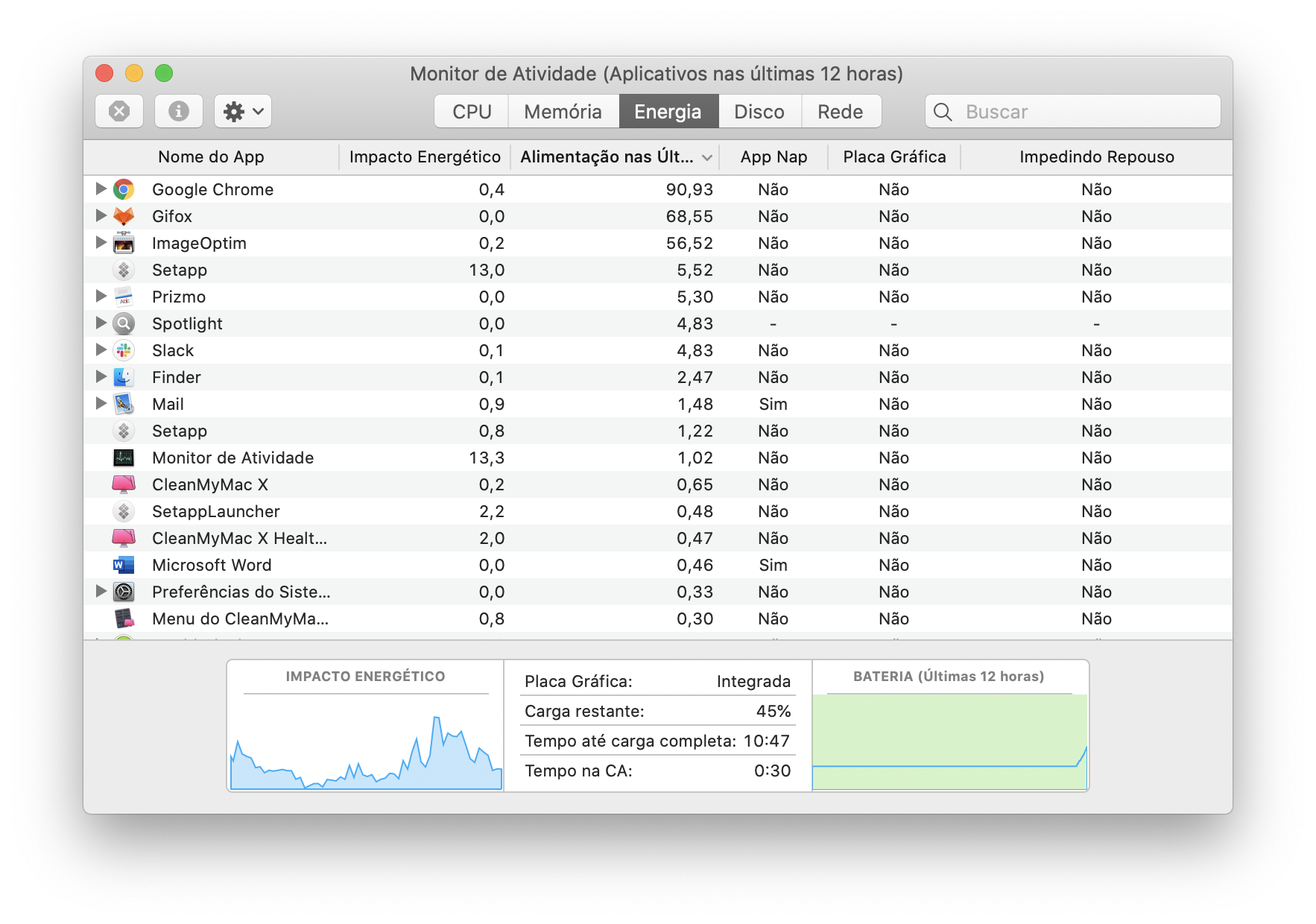Screen dimensions: 1316x924
Task: Click the Google Chrome app icon
Action: pos(124,189)
